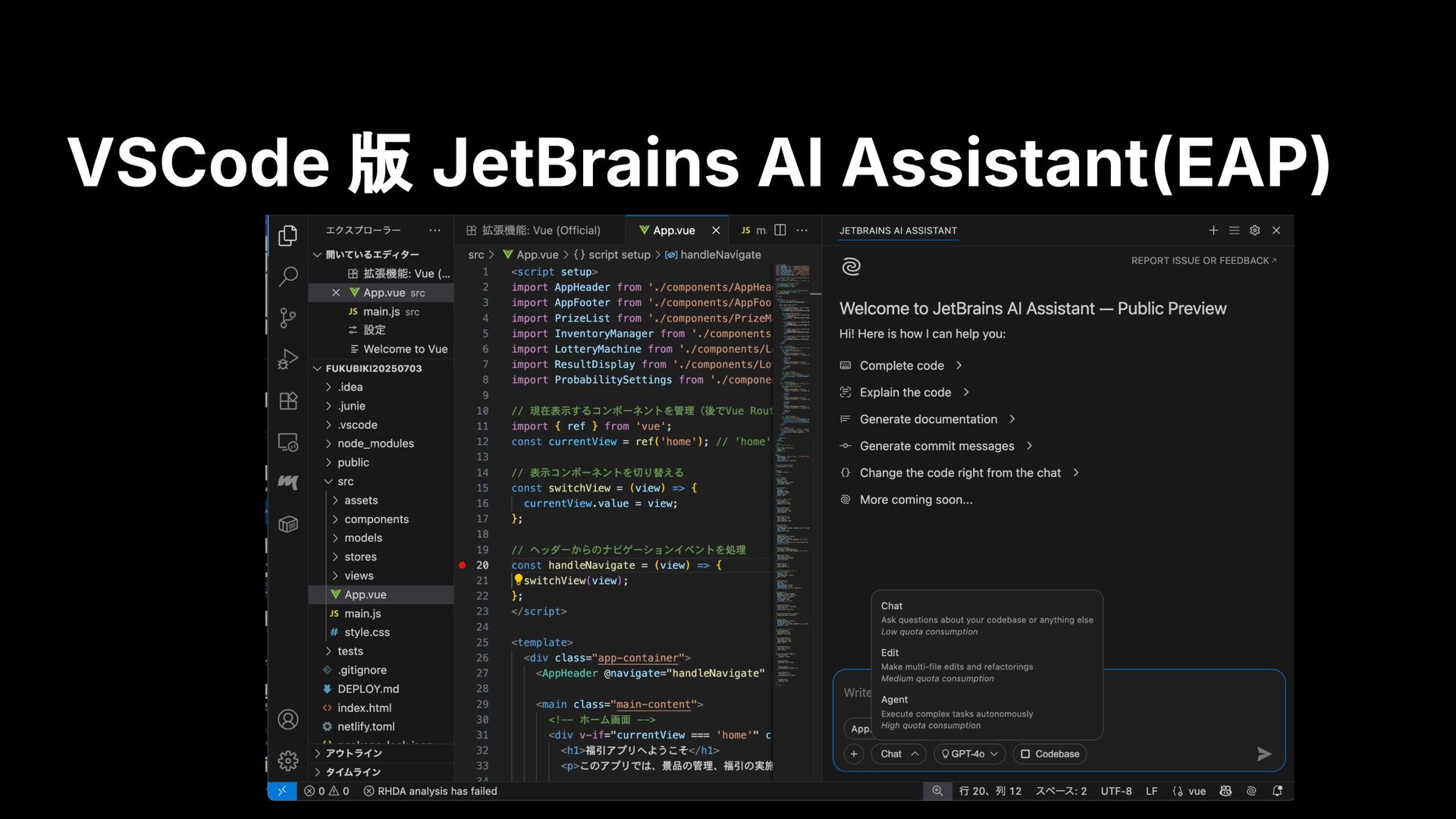Send the chat message with arrow icon
Screen dimensions: 1456x819
click(x=1263, y=754)
